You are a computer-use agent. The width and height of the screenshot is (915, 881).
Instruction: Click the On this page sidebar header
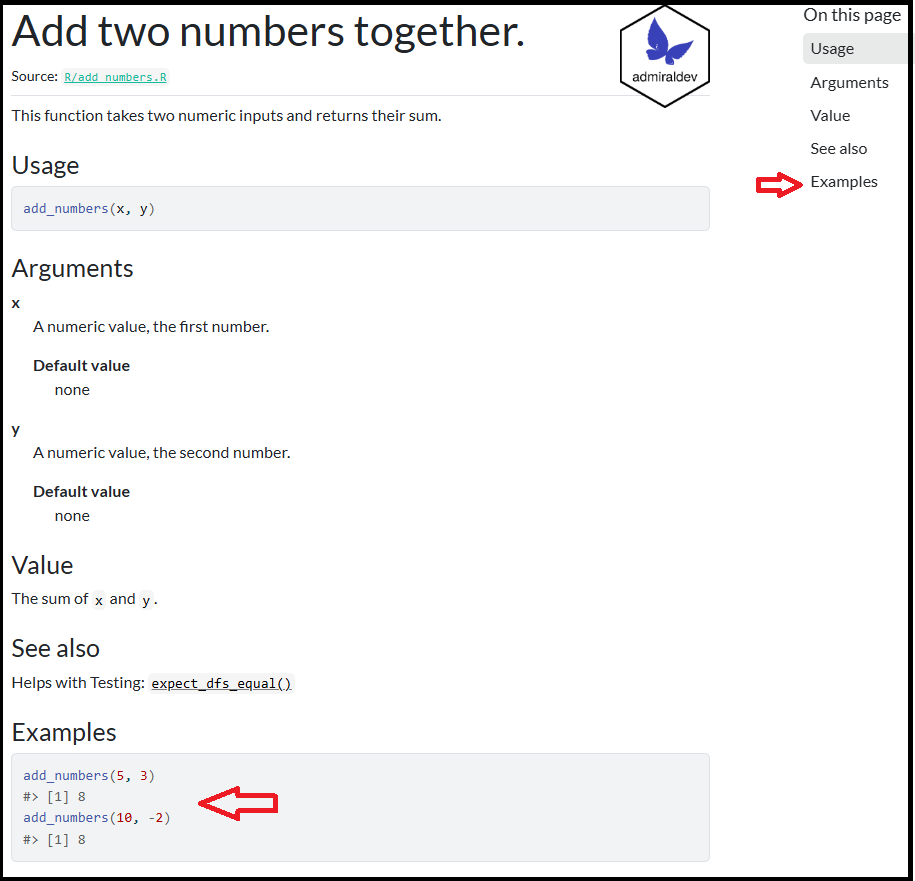pos(852,15)
